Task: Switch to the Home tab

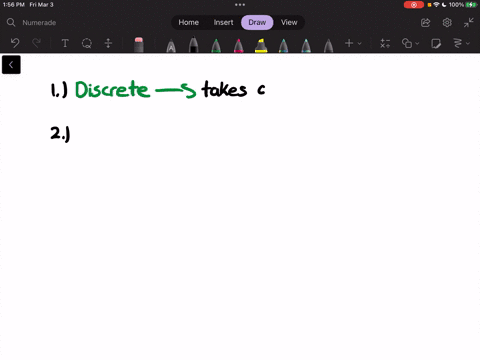Action: pyautogui.click(x=188, y=22)
